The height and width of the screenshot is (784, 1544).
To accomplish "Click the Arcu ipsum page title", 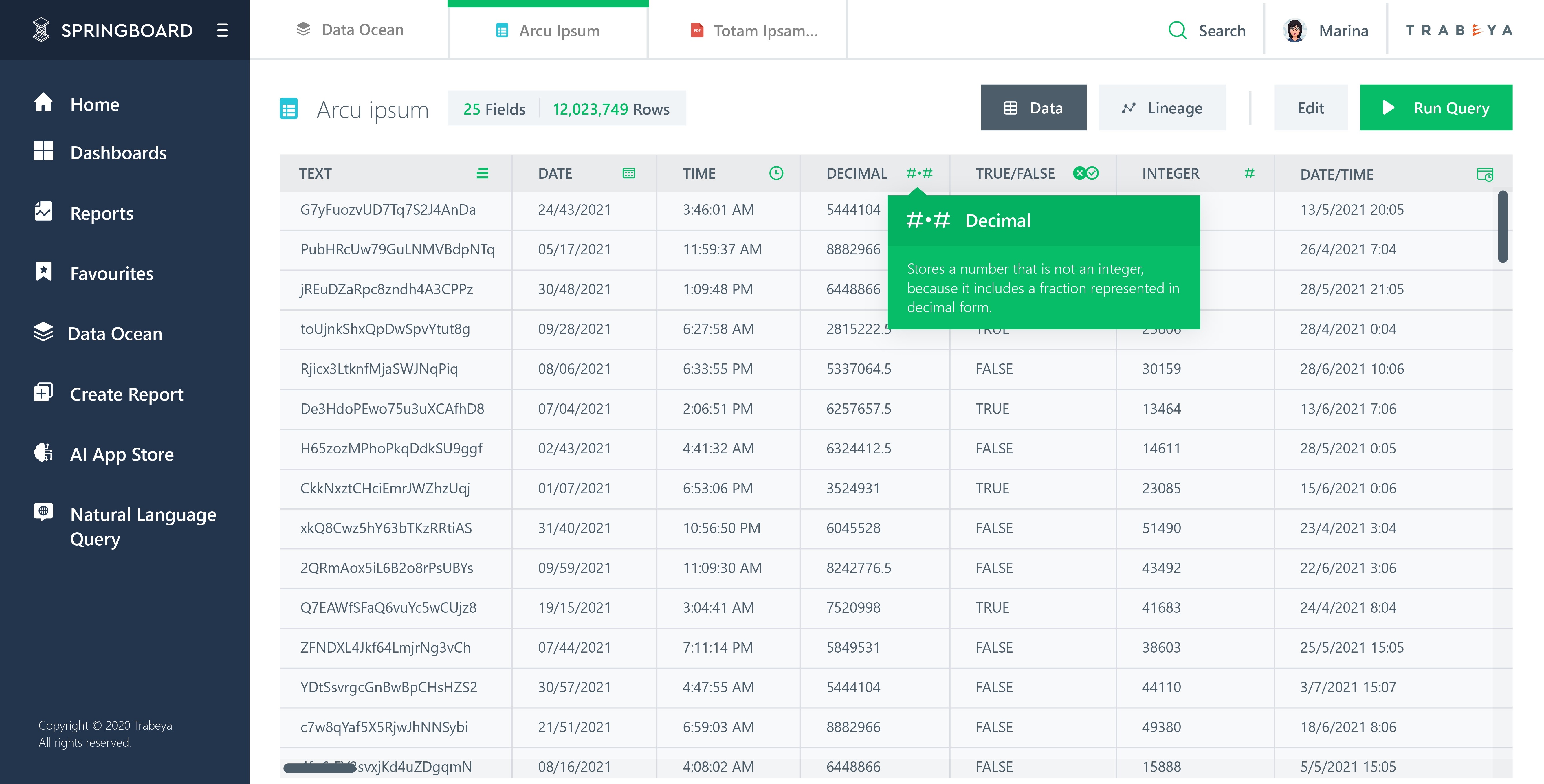I will point(372,110).
